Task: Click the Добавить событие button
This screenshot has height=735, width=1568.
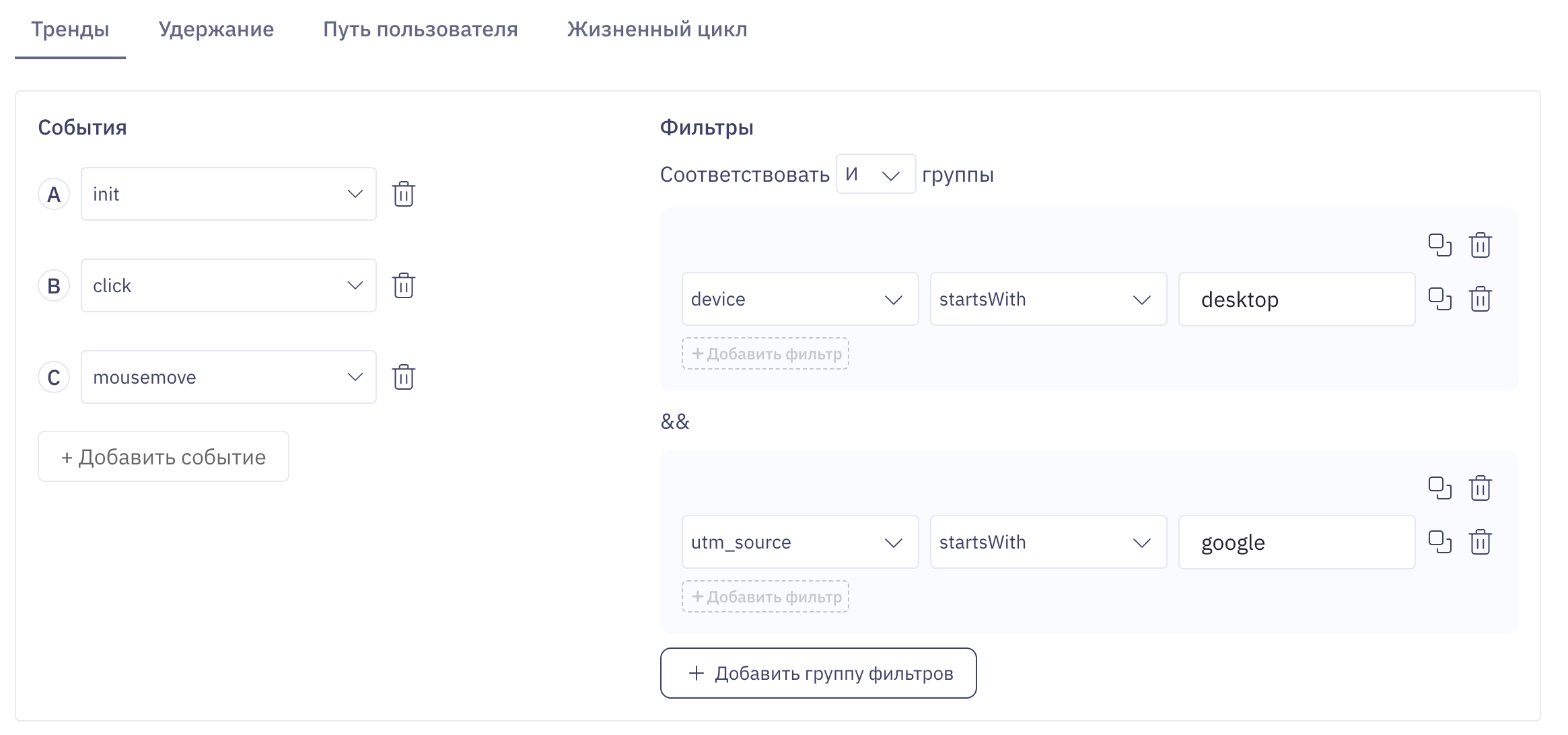Action: tap(163, 456)
